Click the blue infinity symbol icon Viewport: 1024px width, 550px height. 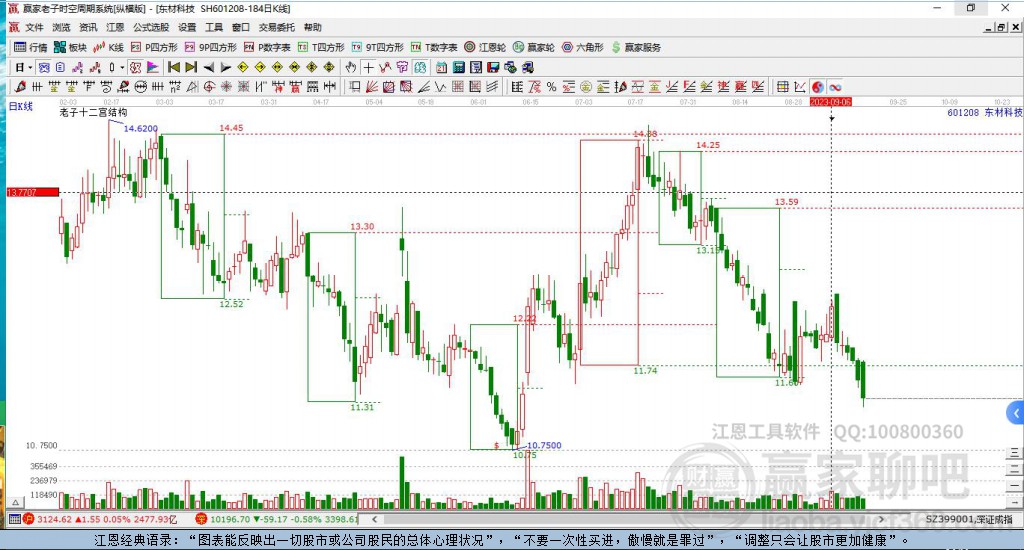click(x=835, y=87)
